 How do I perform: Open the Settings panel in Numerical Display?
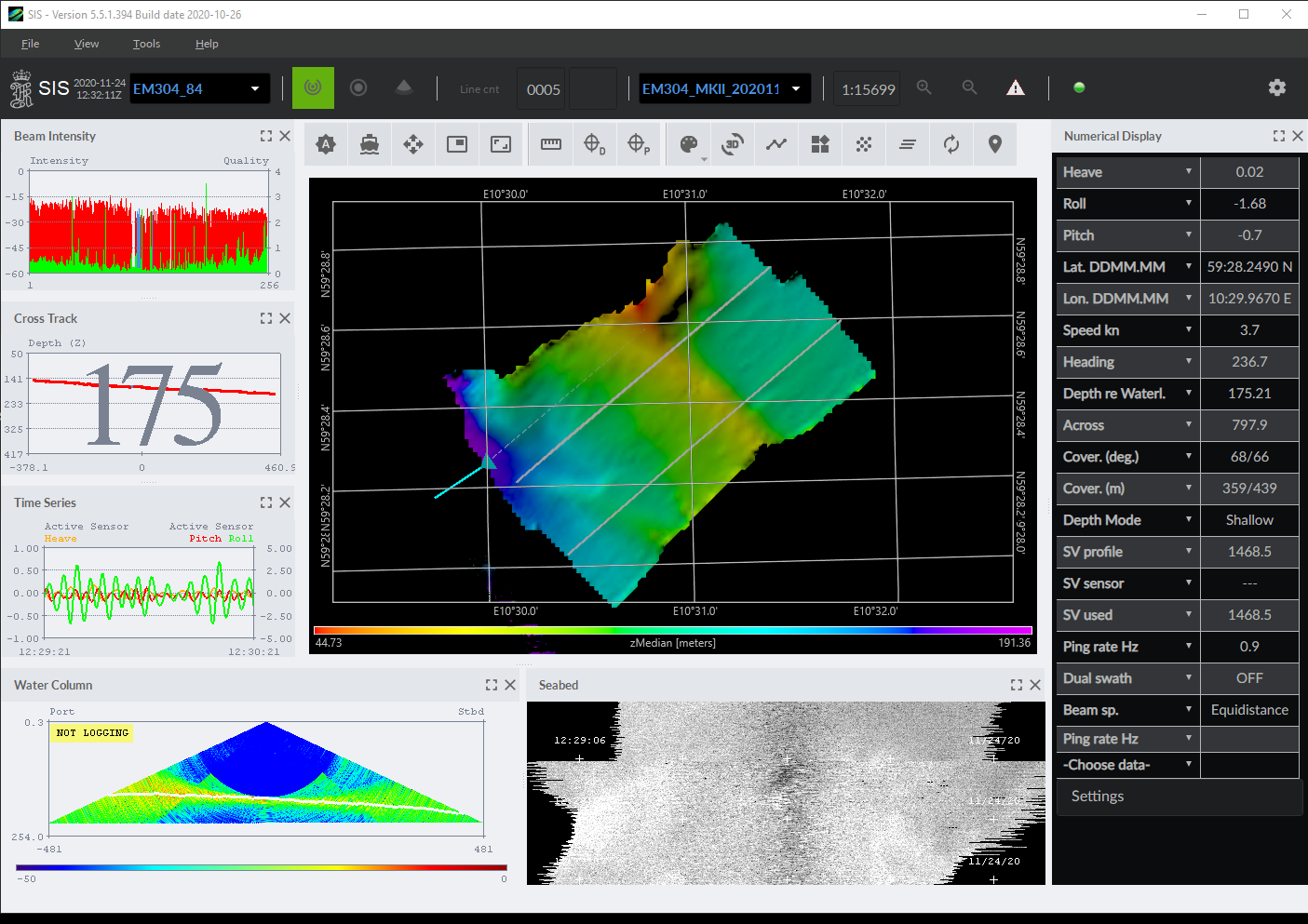point(1097,796)
